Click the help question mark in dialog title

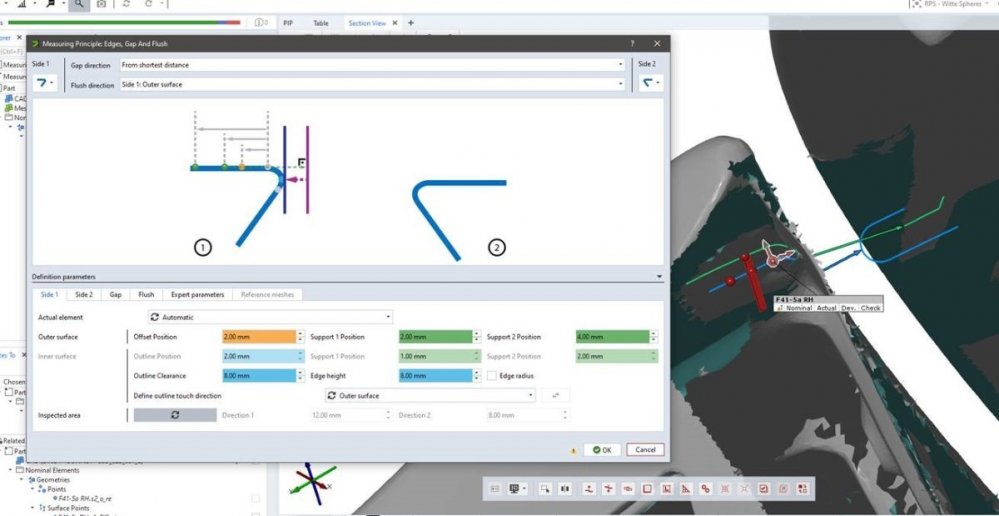pos(632,44)
